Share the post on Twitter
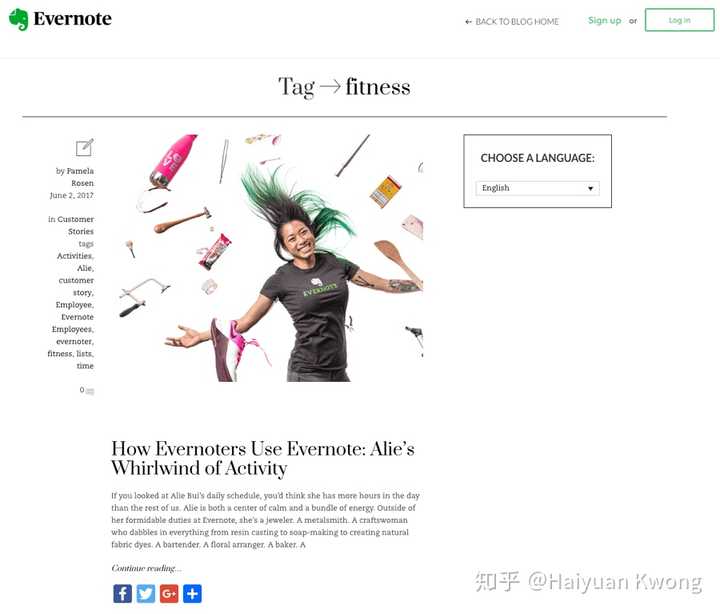The width and height of the screenshot is (720, 614). (x=146, y=593)
